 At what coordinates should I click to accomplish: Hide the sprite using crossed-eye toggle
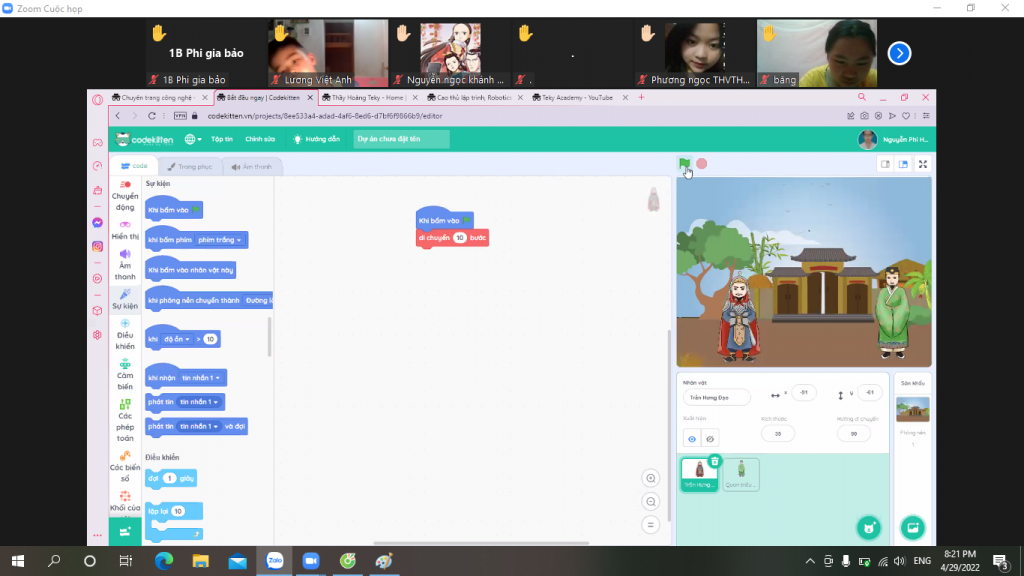pyautogui.click(x=709, y=438)
